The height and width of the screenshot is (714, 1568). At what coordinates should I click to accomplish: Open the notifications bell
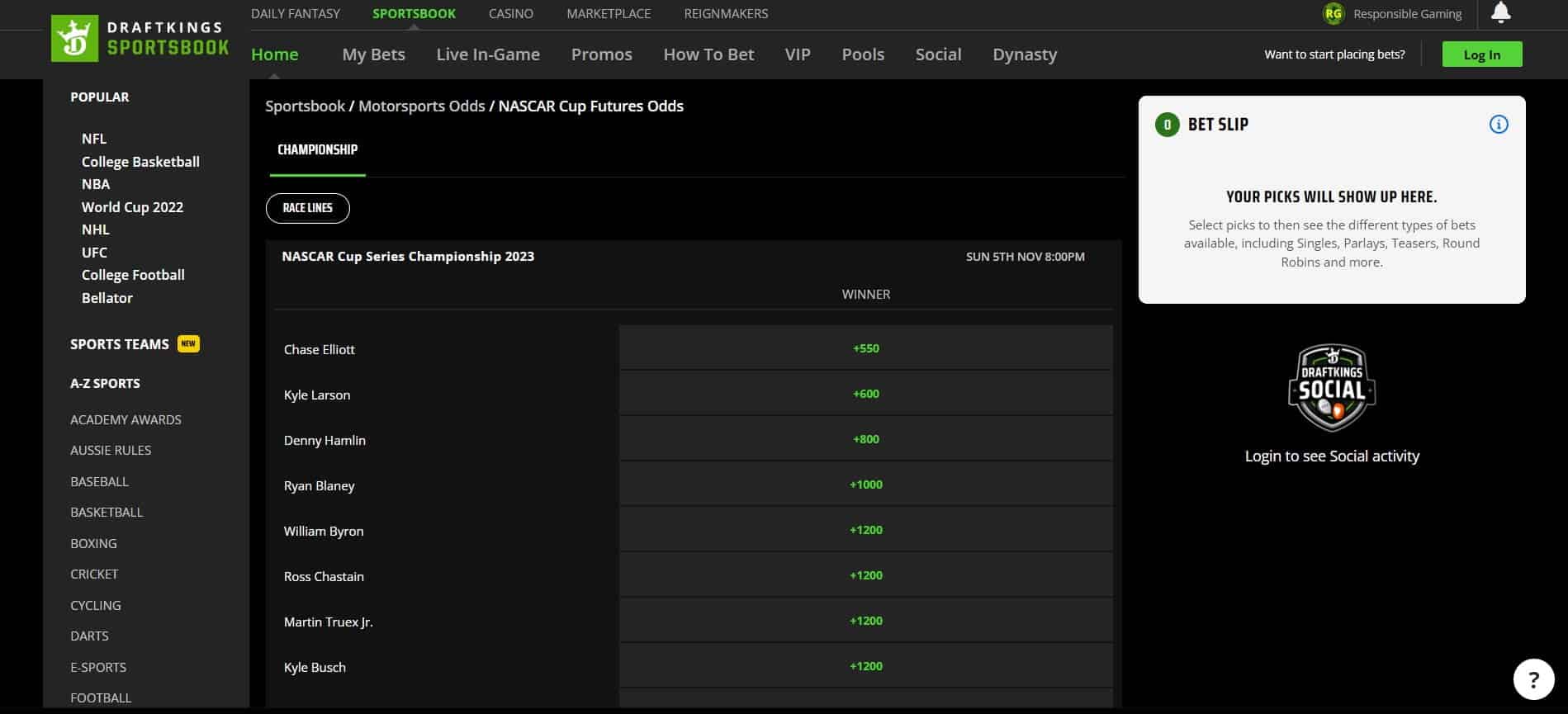coord(1500,12)
